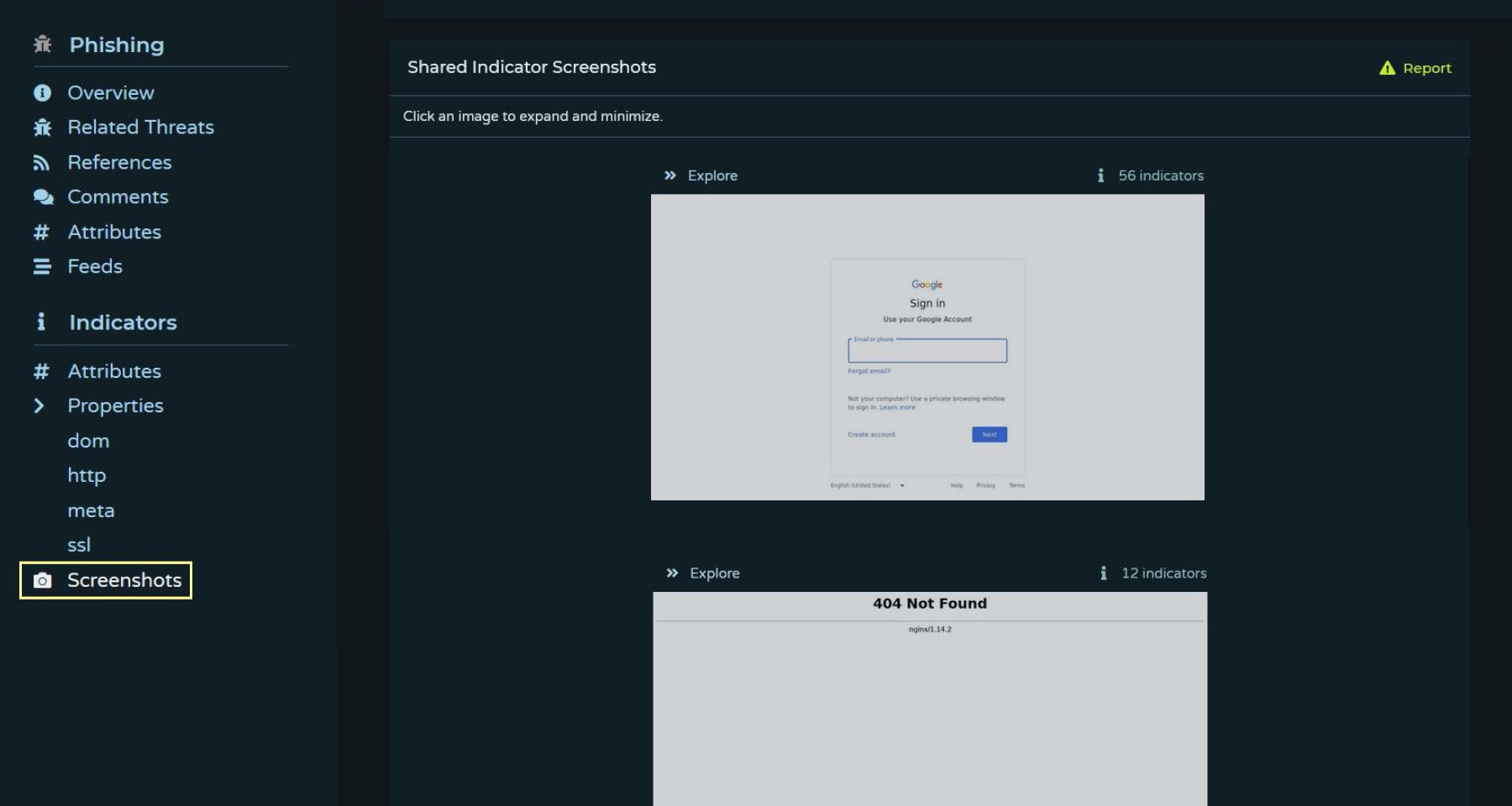Viewport: 1512px width, 806px height.
Task: Click Explore above the Google sign-in screenshot
Action: 712,175
